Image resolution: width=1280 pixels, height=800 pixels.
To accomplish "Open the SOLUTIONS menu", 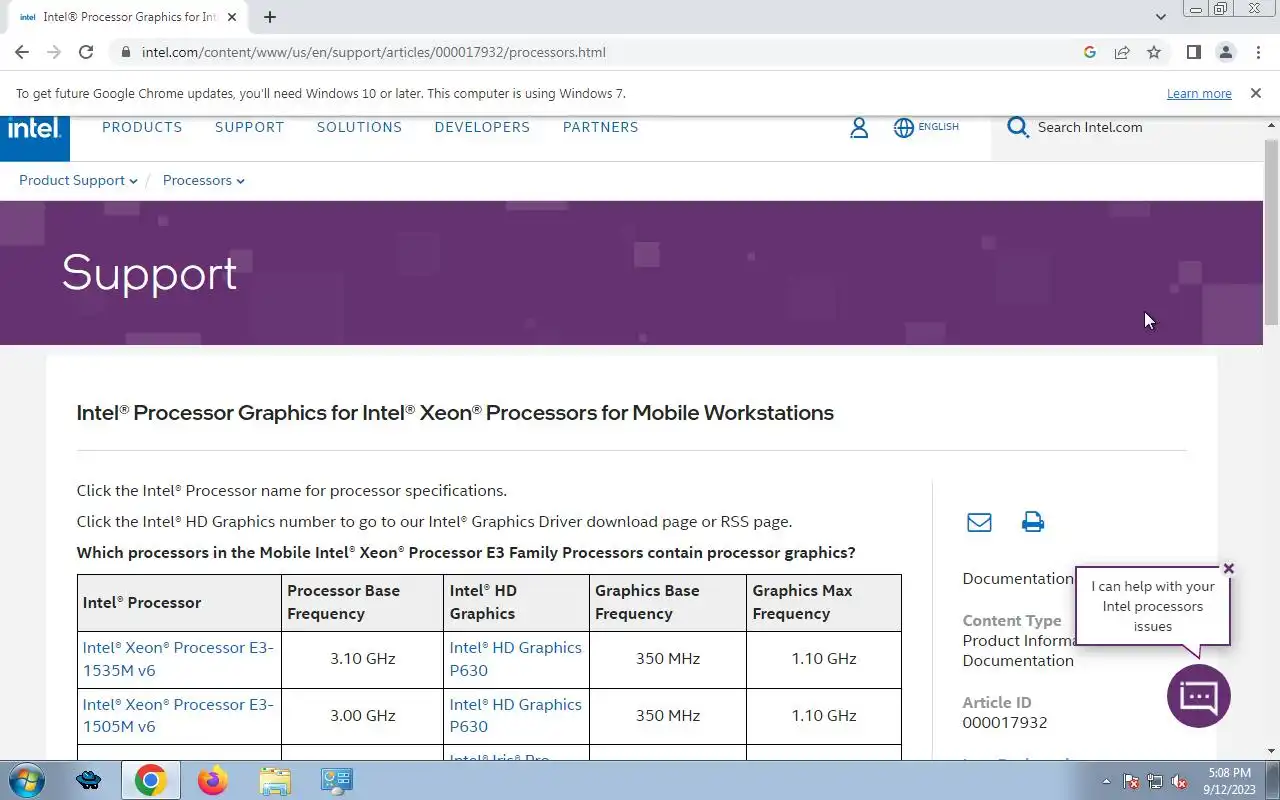I will [359, 127].
